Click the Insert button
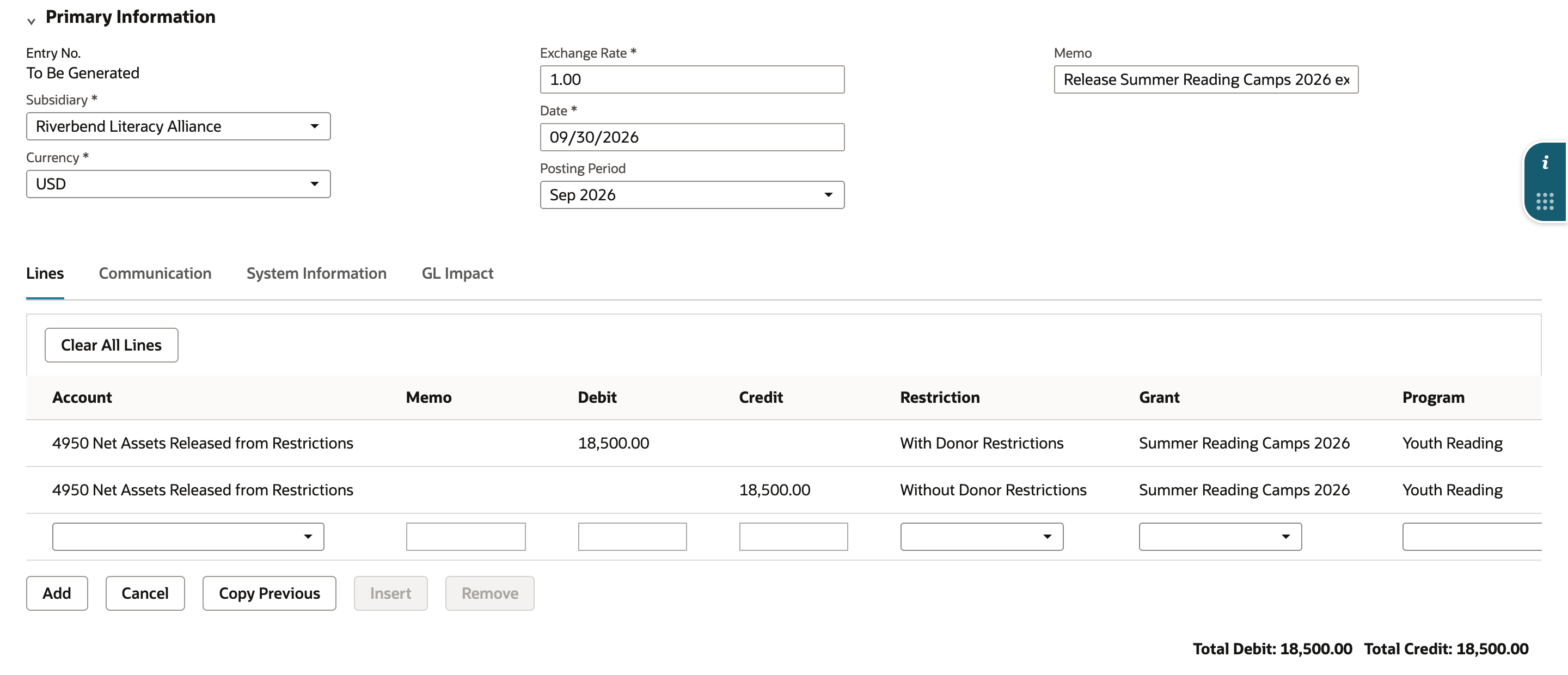Viewport: 1568px width, 675px height. click(x=391, y=593)
